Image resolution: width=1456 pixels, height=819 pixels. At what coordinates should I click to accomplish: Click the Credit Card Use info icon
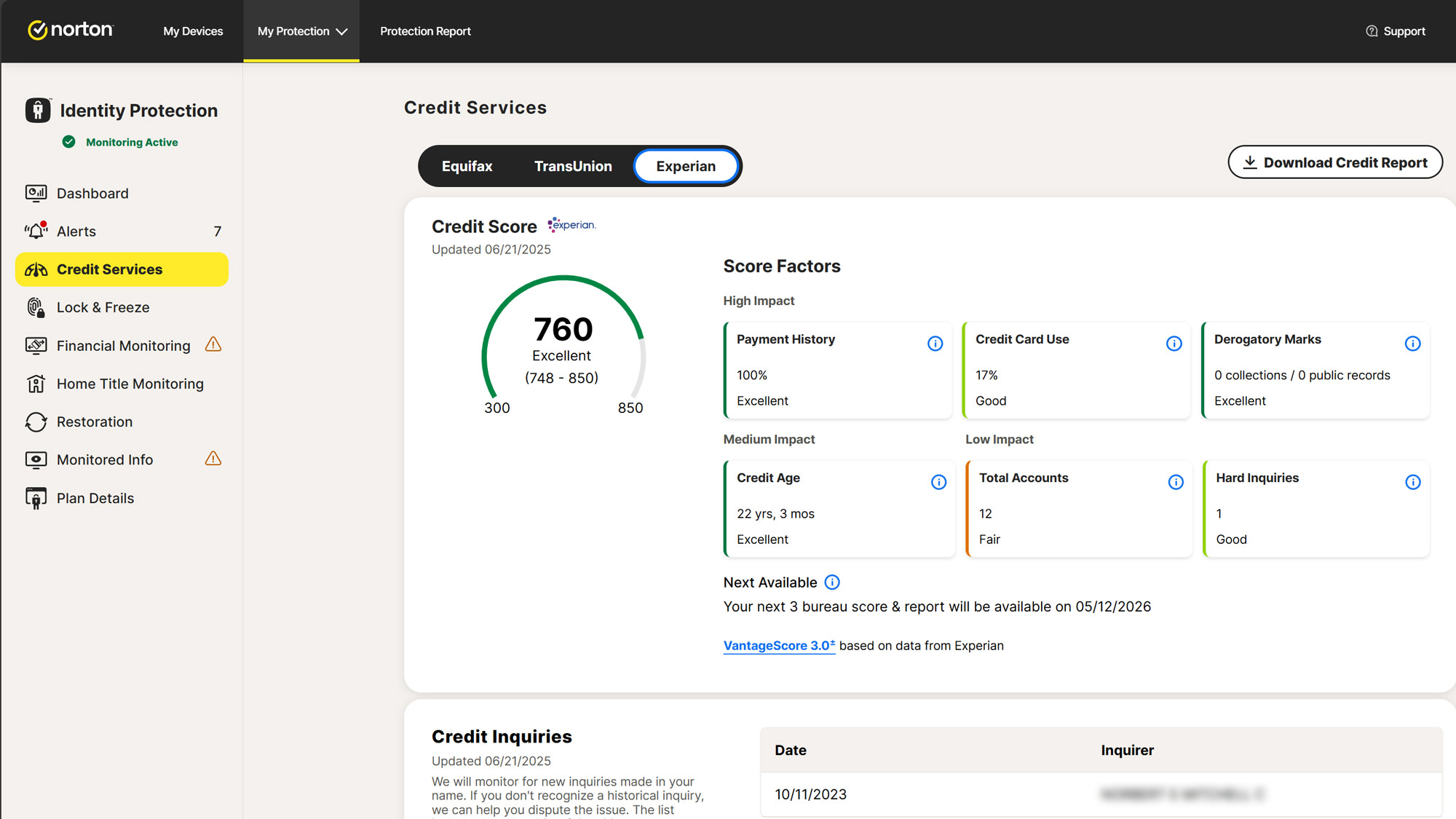pyautogui.click(x=1174, y=344)
